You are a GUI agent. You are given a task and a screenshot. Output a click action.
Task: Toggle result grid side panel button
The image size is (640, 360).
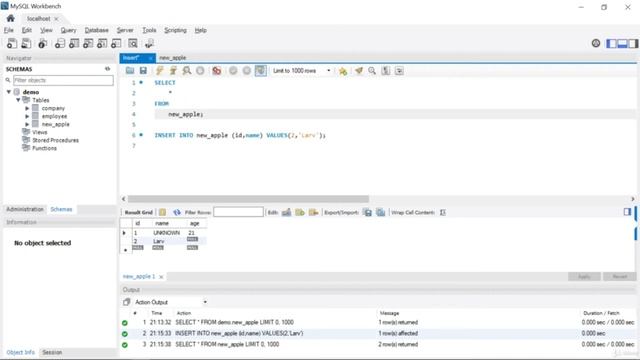(x=627, y=211)
